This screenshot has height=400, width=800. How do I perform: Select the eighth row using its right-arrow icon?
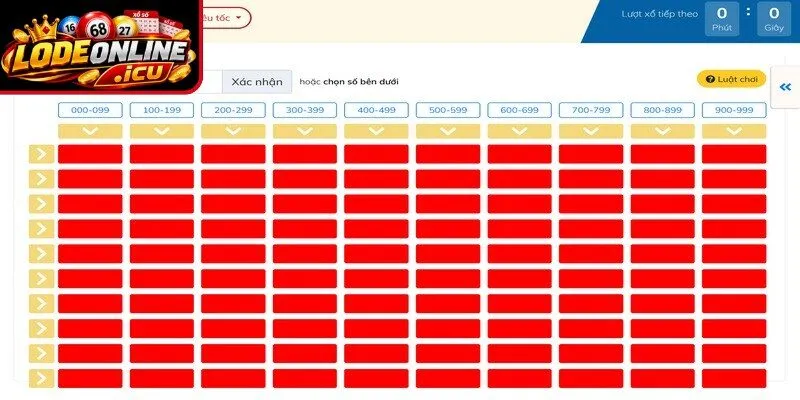[x=41, y=329]
